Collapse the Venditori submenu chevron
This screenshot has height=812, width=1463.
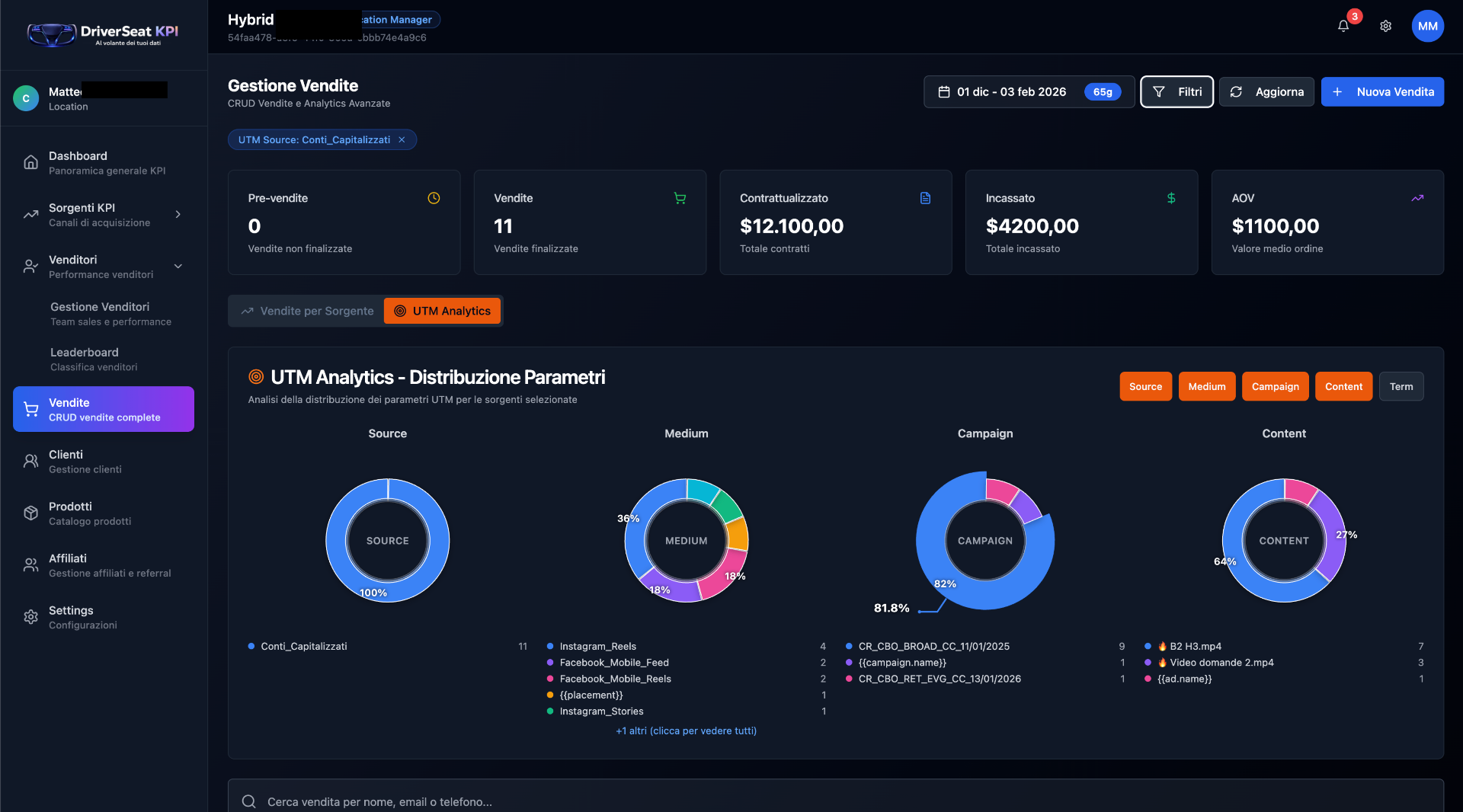pyautogui.click(x=178, y=267)
